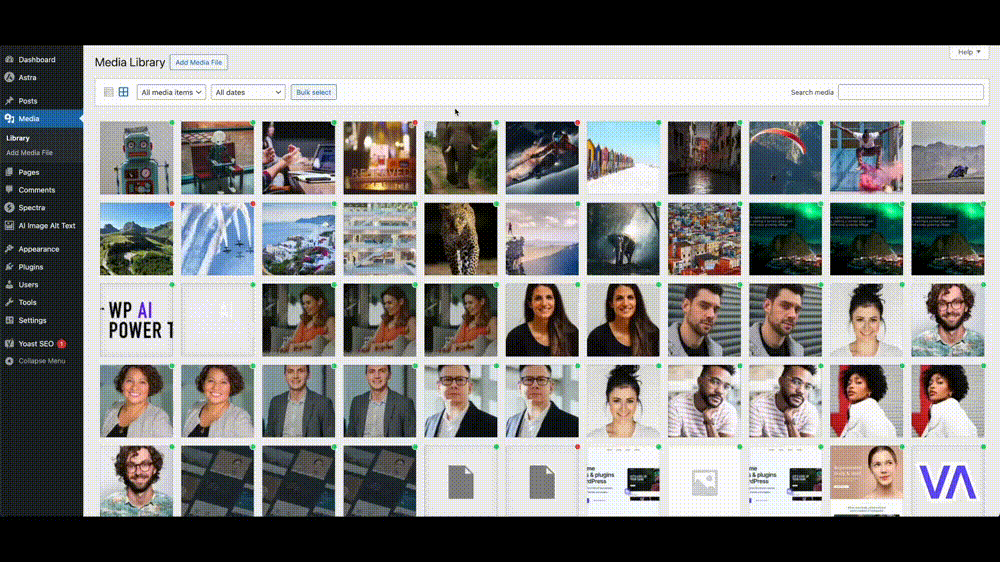
Task: Expand the Help panel tab
Action: click(968, 52)
